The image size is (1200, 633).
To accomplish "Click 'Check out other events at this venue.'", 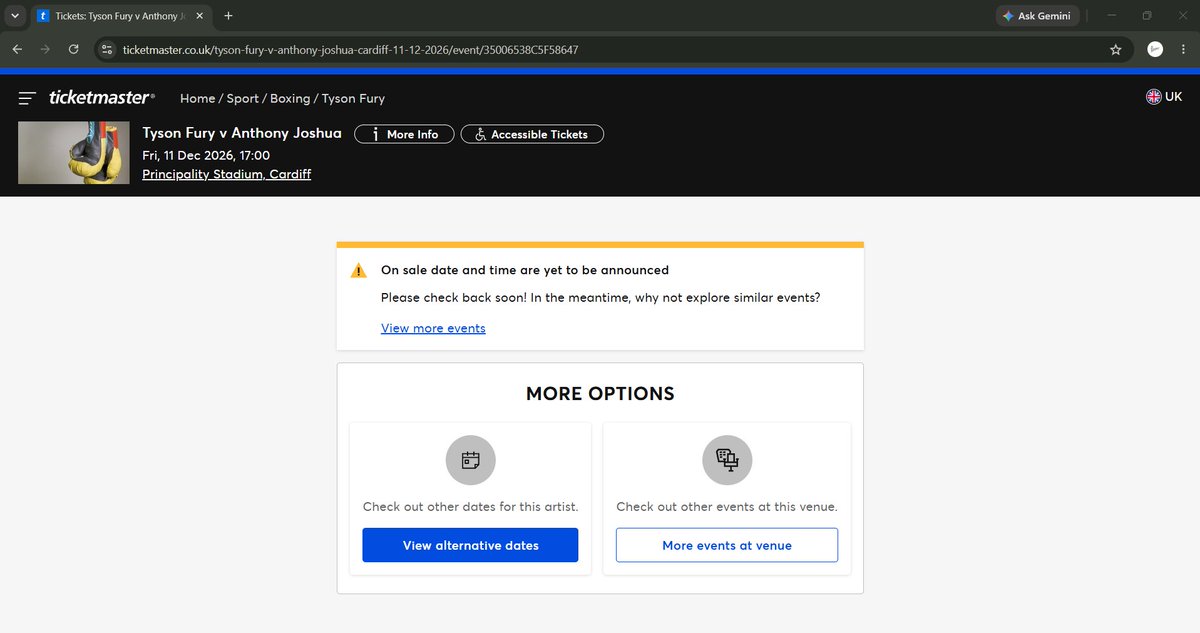I will click(x=727, y=507).
